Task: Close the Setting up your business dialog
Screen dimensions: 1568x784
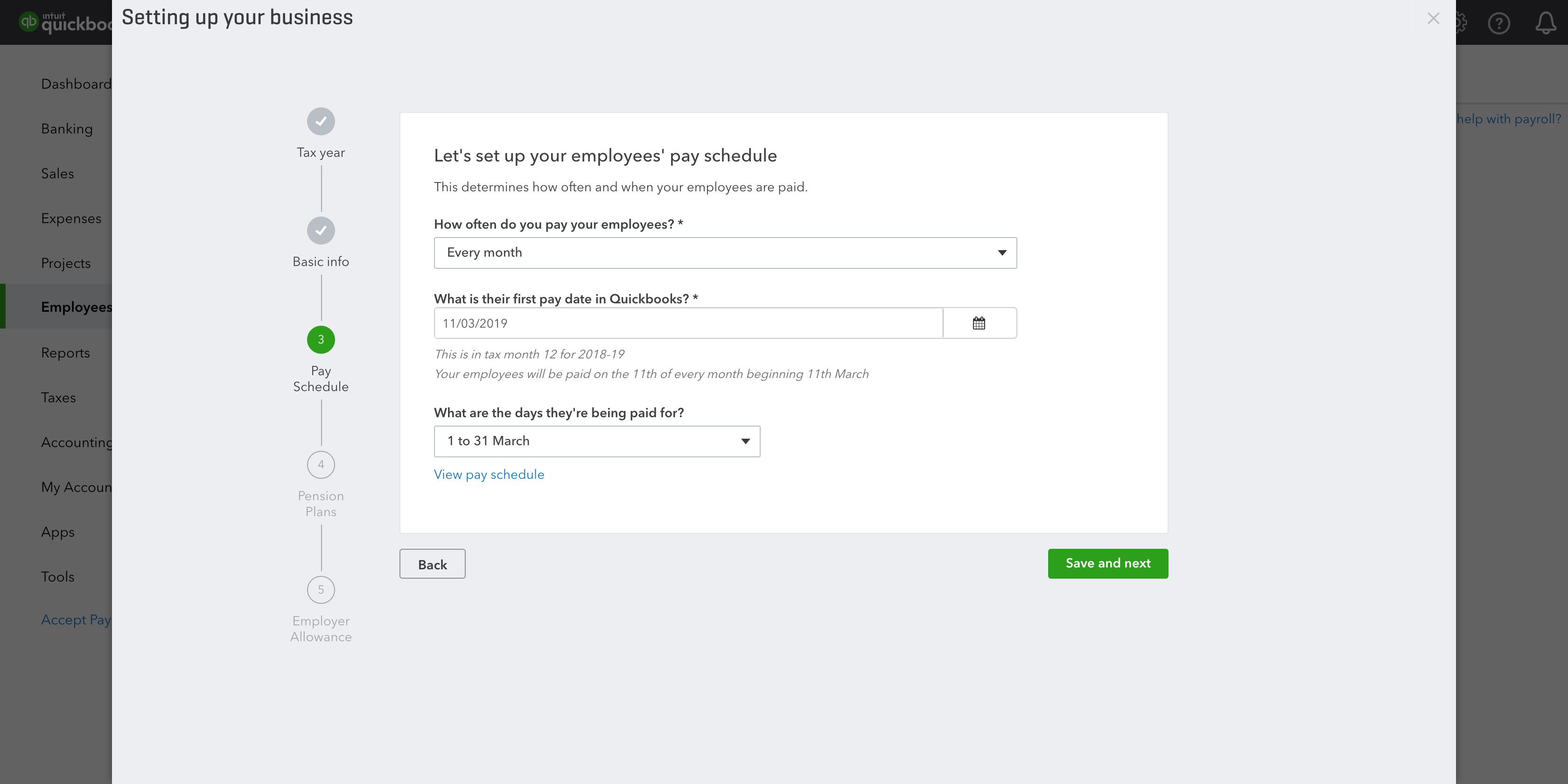Action: coord(1434,18)
